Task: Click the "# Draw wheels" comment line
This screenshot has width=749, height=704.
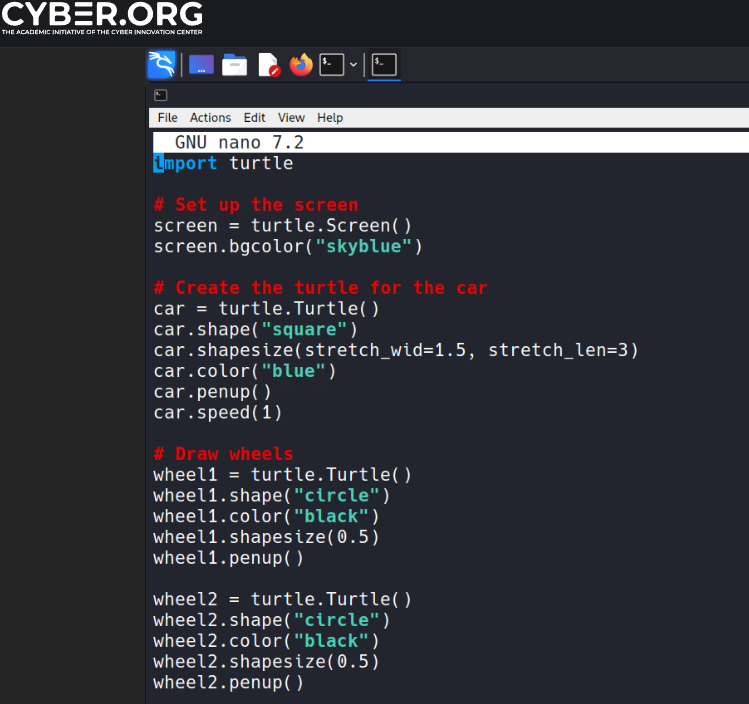Action: pyautogui.click(x=223, y=454)
